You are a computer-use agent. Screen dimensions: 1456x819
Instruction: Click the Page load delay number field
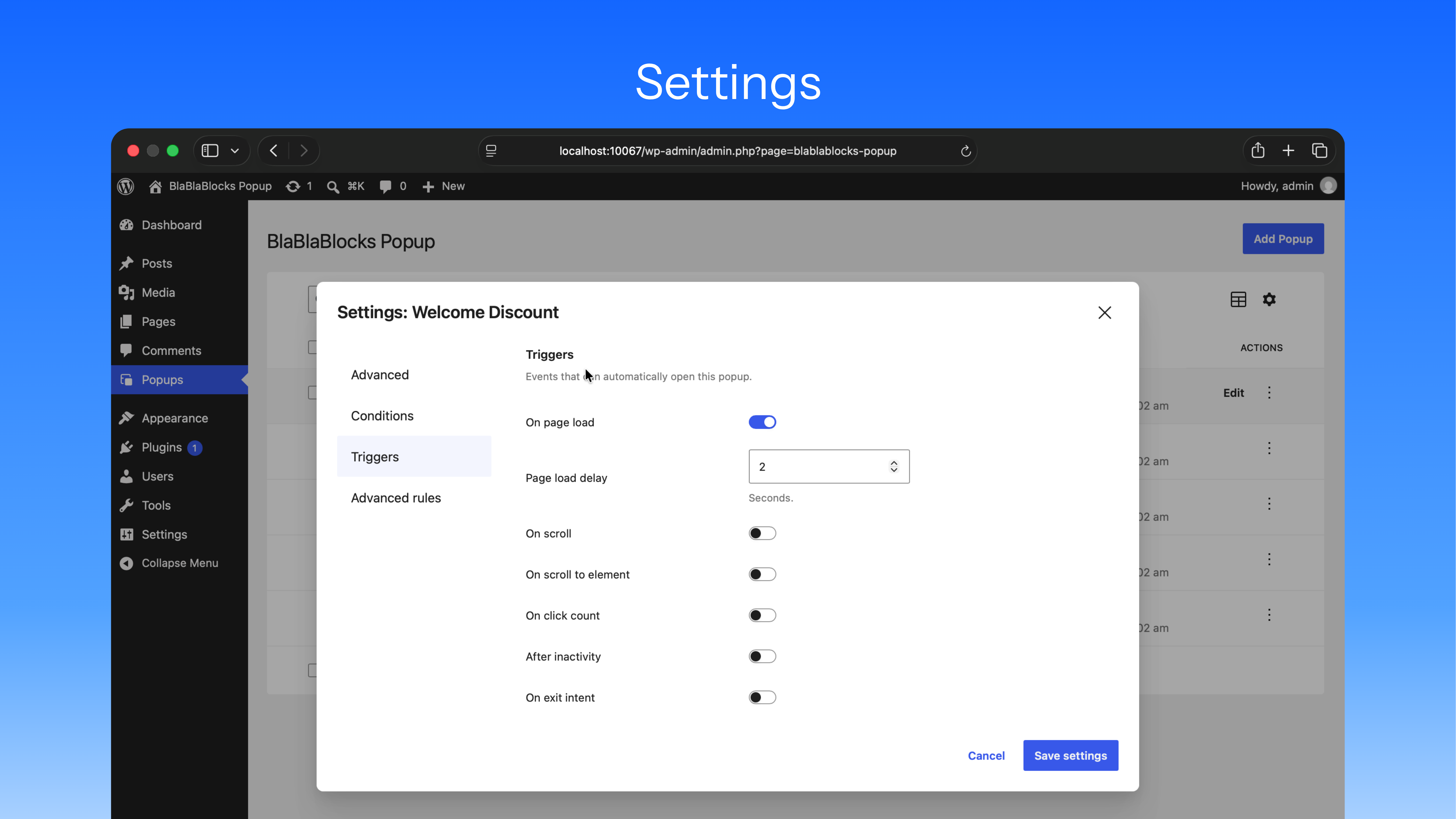point(829,466)
